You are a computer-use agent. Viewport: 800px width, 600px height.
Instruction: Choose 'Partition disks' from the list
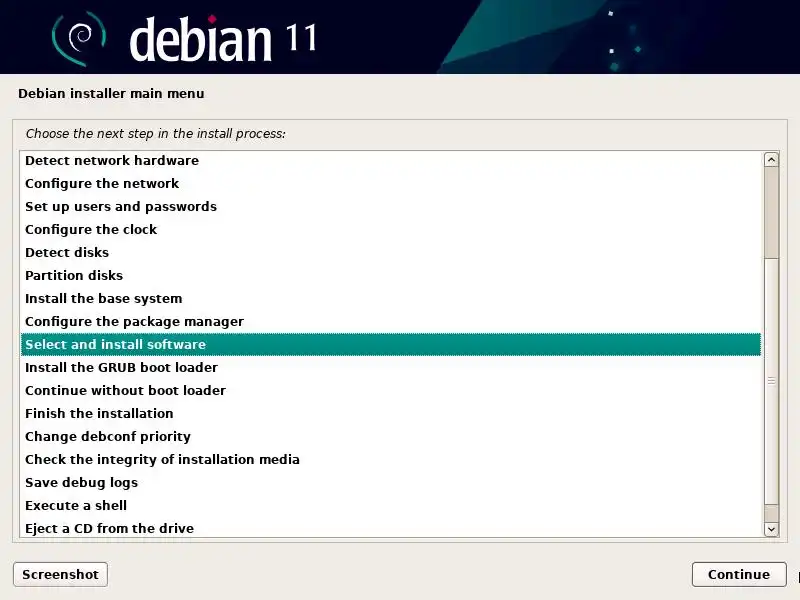click(x=391, y=275)
